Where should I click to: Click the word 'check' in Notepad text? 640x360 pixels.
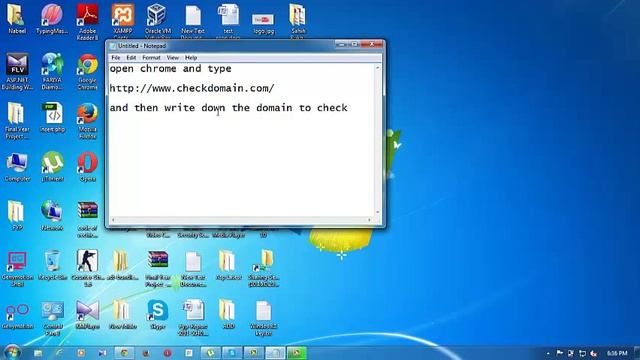(332, 108)
